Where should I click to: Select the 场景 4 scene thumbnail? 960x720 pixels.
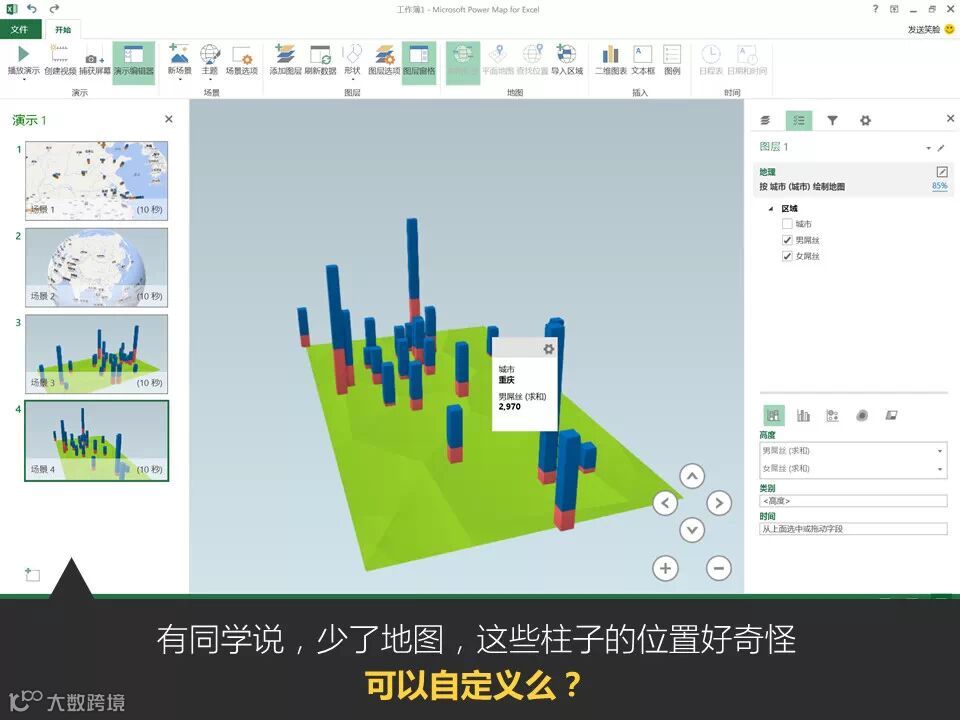[96, 441]
